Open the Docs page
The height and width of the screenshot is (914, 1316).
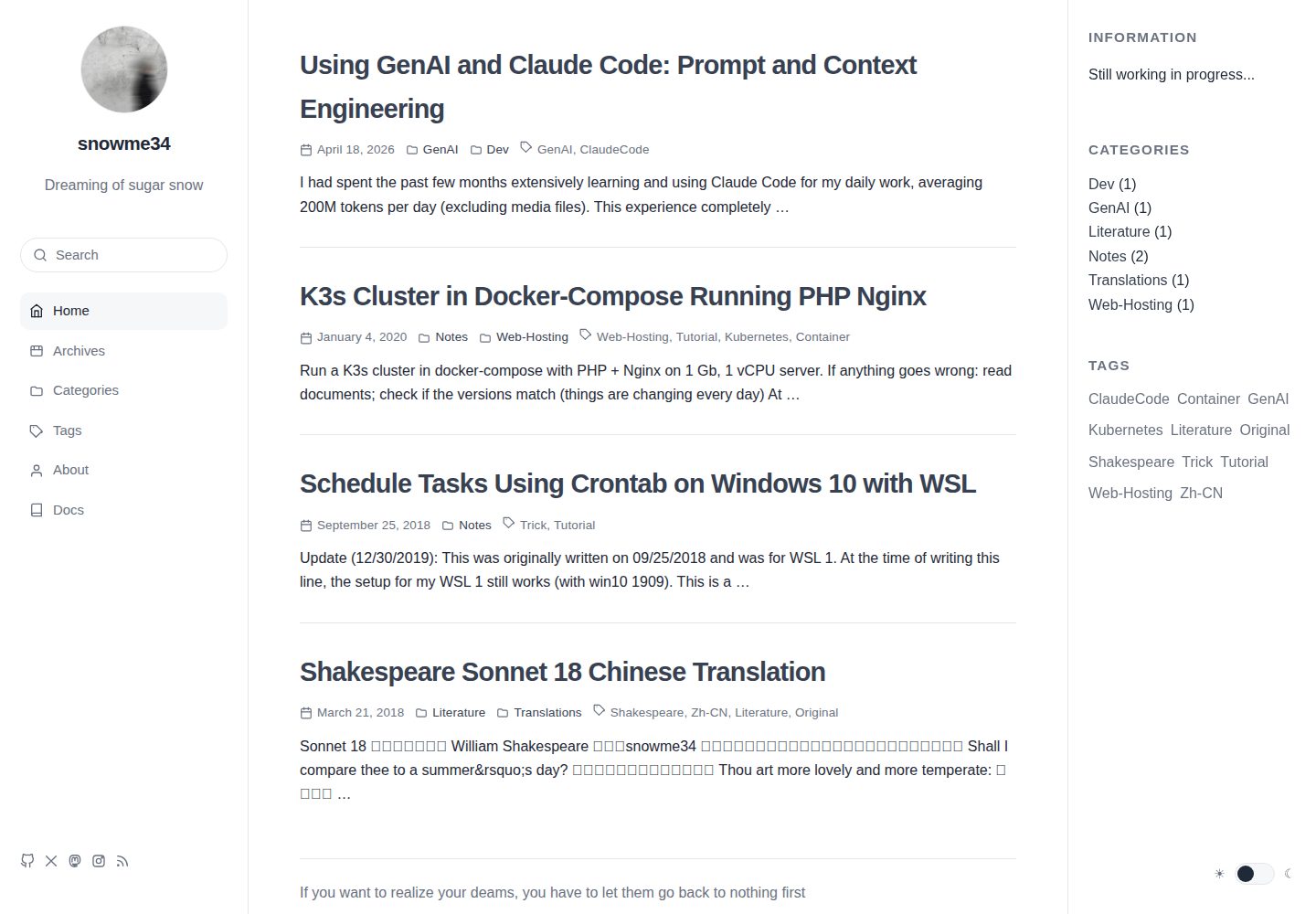coord(124,510)
